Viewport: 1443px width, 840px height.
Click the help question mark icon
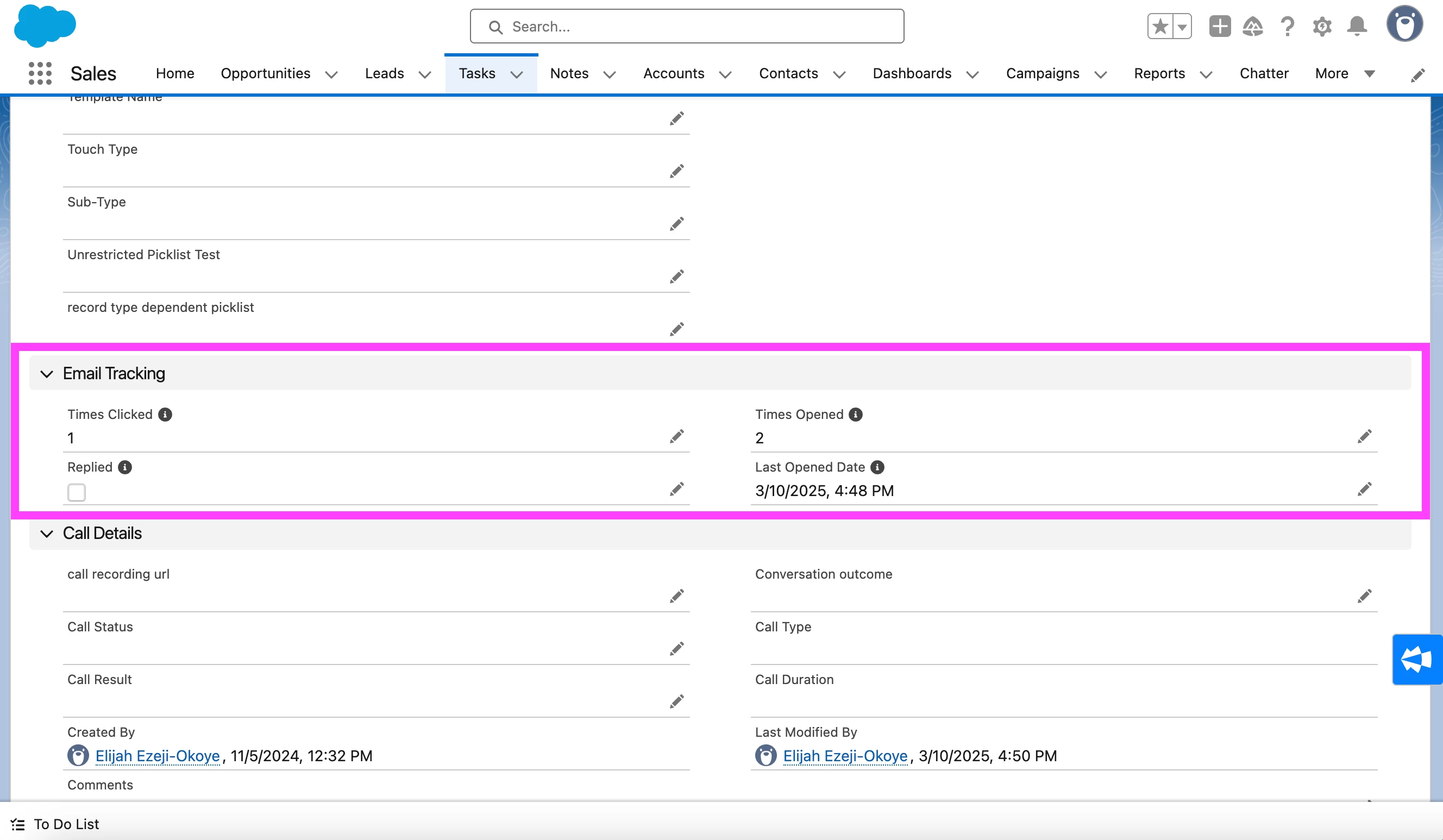click(x=1287, y=26)
